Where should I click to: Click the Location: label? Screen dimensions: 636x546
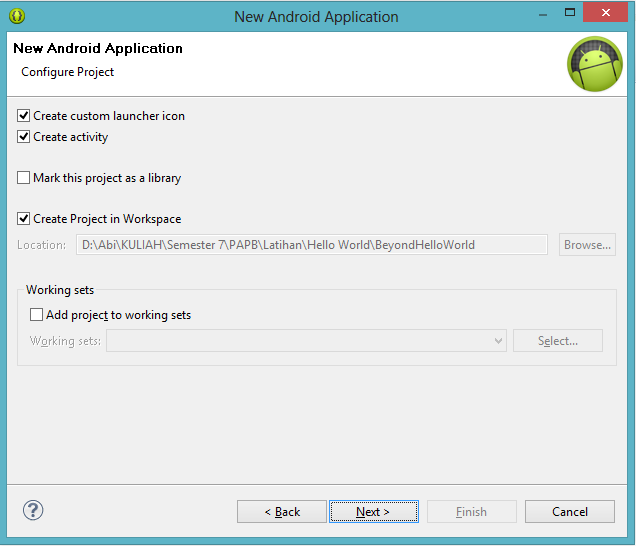point(41,245)
